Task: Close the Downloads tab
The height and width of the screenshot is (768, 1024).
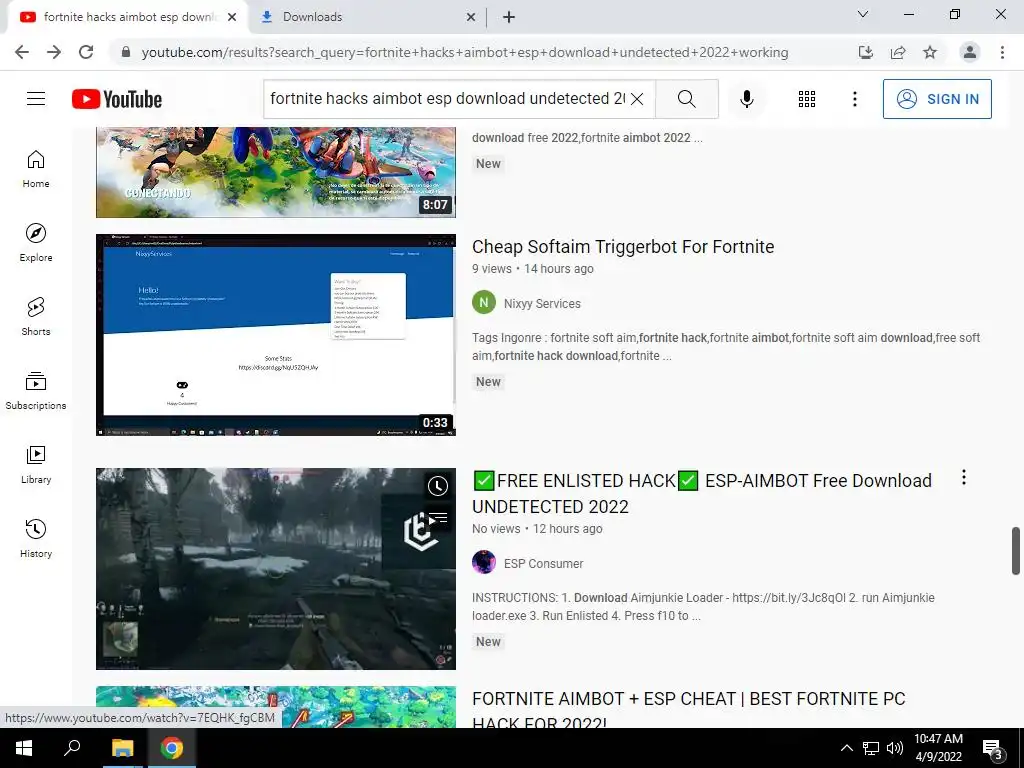Action: [x=471, y=18]
